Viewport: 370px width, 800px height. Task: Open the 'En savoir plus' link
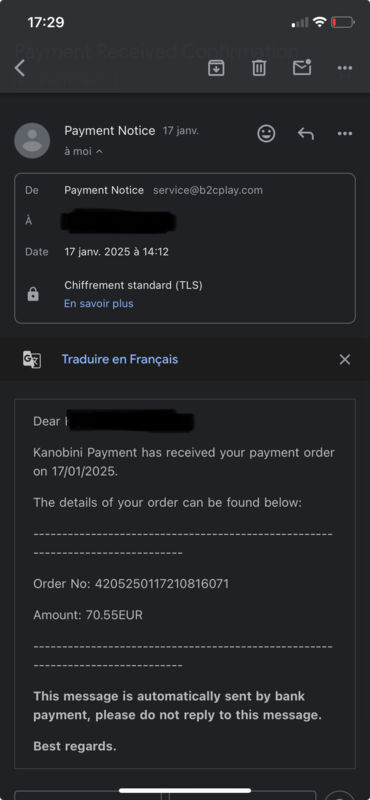[x=98, y=304]
